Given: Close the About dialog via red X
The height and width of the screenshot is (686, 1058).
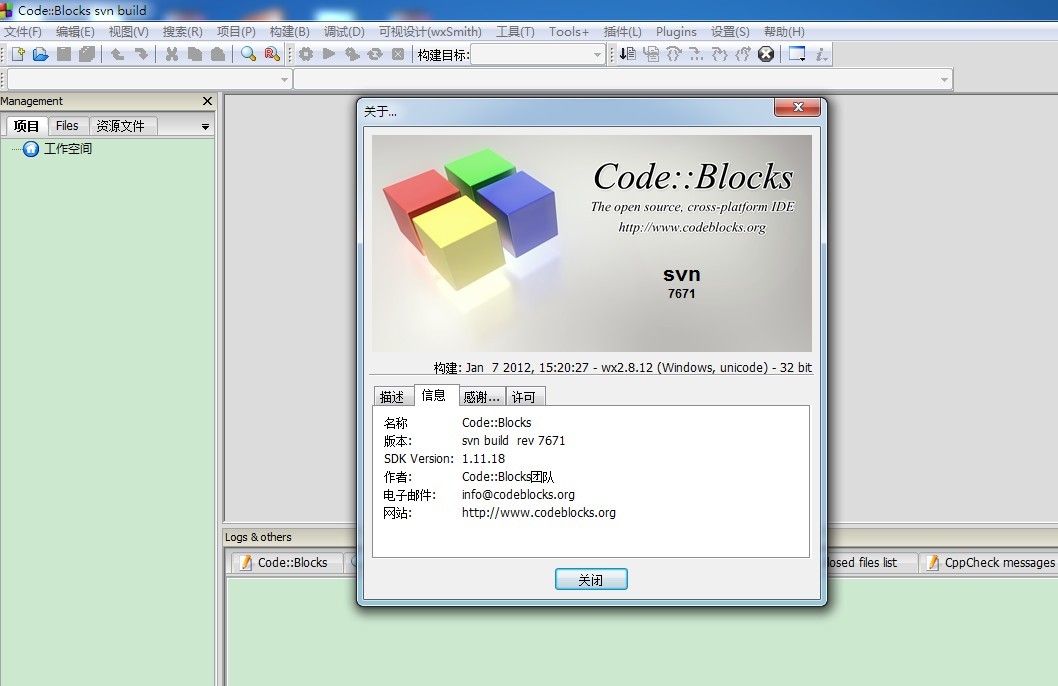Looking at the screenshot, I should coord(798,107).
